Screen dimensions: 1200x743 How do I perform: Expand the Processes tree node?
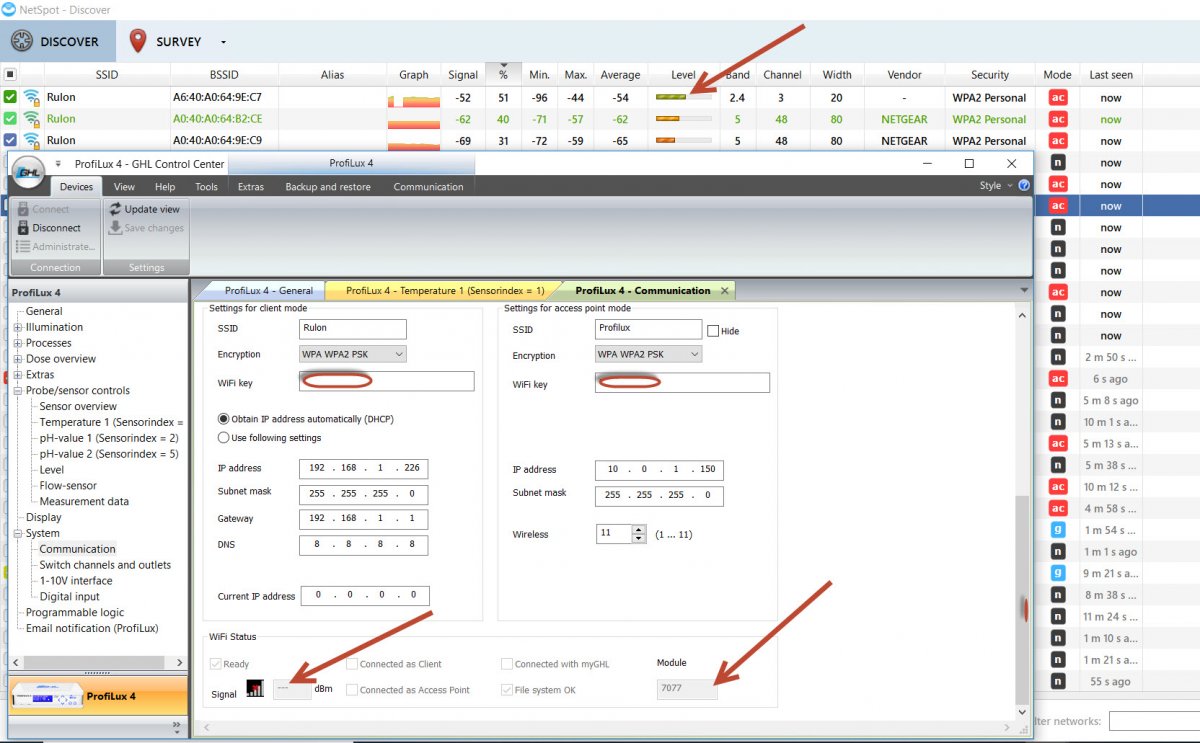(x=18, y=343)
